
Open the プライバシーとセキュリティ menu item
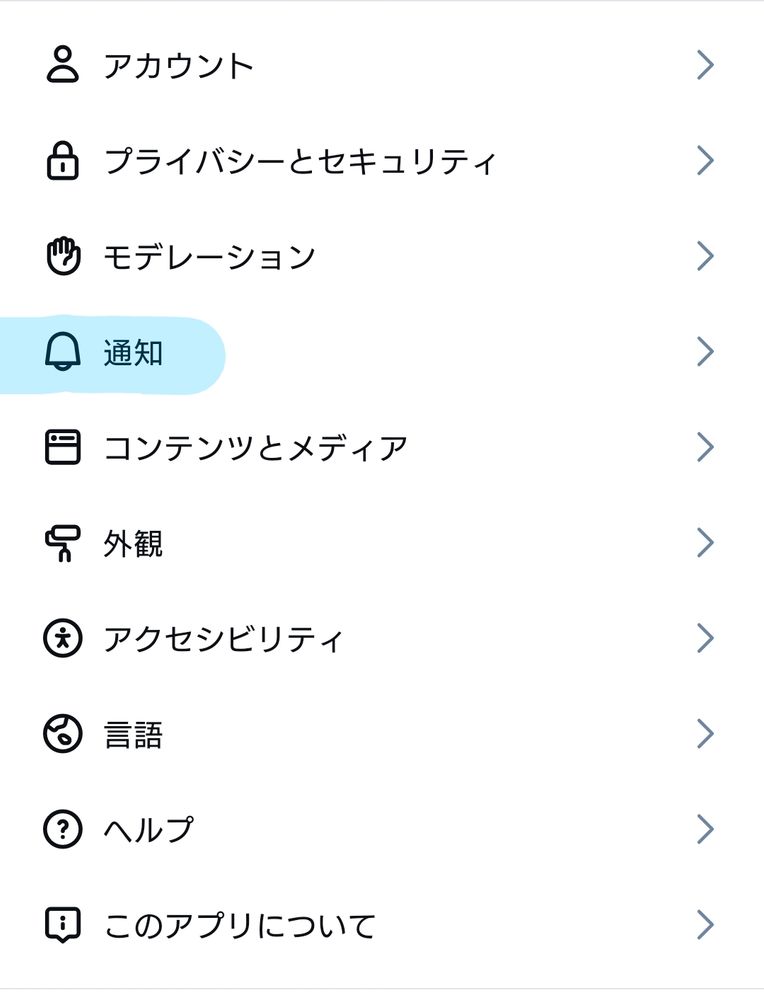(x=300, y=161)
